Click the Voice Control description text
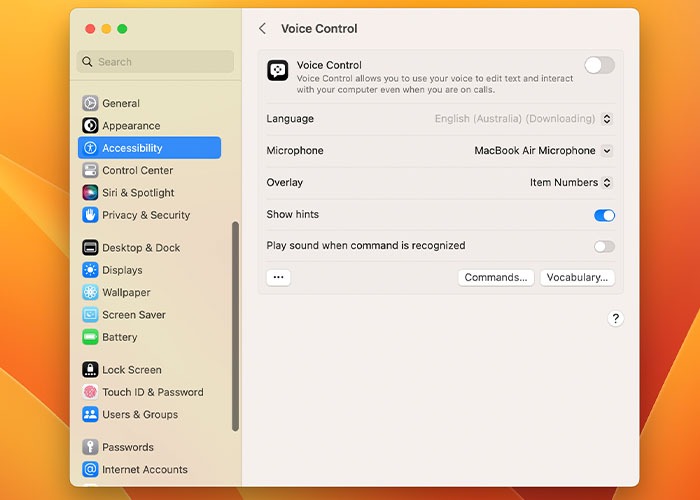 point(435,84)
